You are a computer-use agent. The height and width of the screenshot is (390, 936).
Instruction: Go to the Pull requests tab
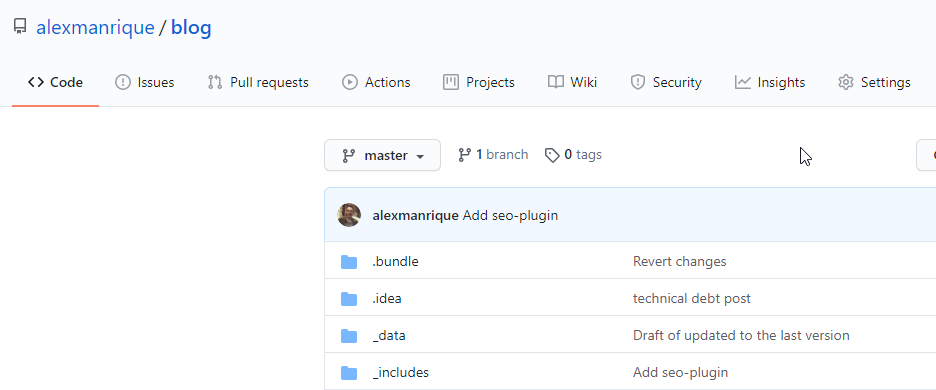click(258, 82)
